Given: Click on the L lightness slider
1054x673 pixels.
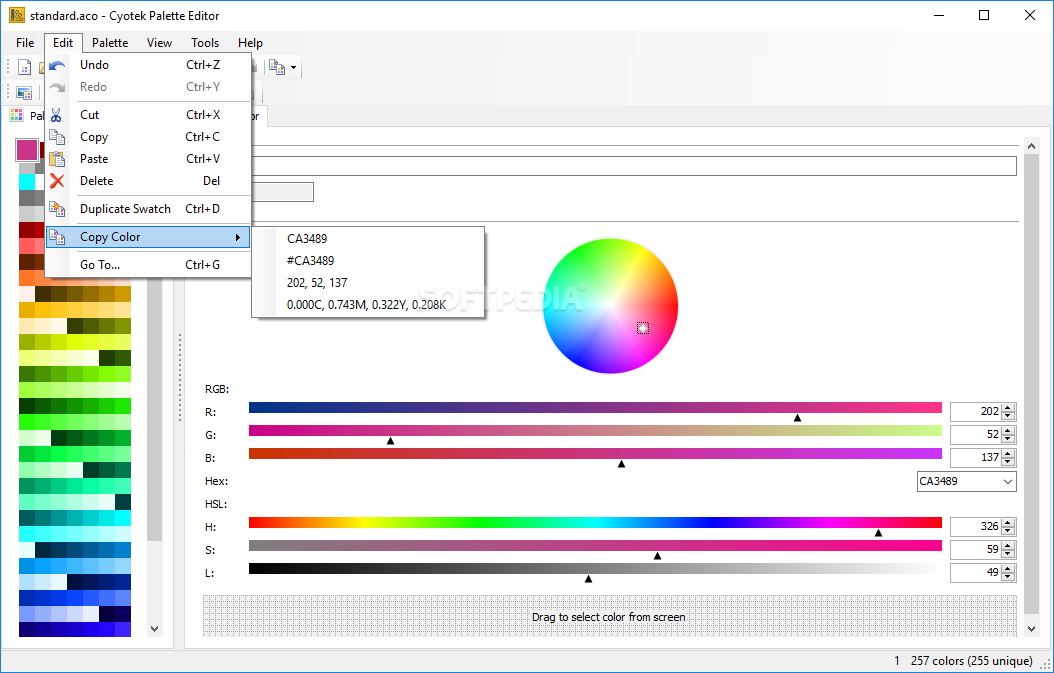Looking at the screenshot, I should tap(595, 568).
